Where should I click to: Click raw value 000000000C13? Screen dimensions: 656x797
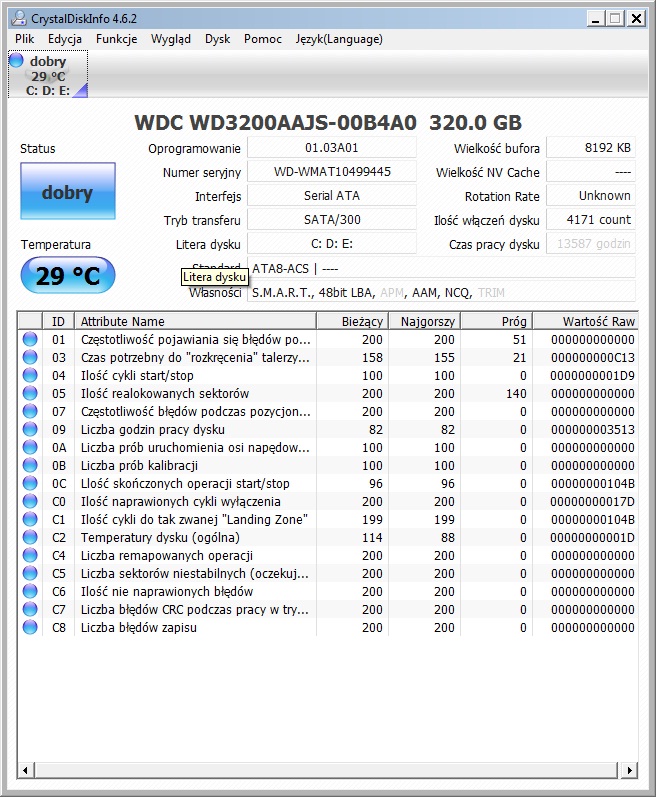[593, 357]
